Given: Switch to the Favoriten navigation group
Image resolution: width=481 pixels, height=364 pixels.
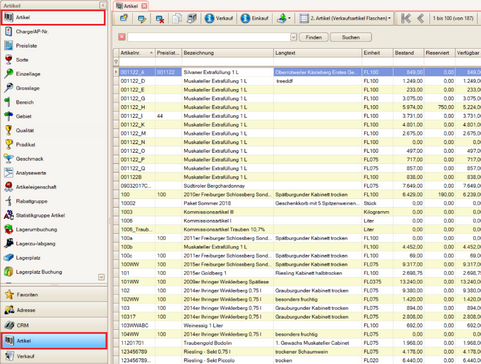Looking at the screenshot, I should (x=54, y=295).
